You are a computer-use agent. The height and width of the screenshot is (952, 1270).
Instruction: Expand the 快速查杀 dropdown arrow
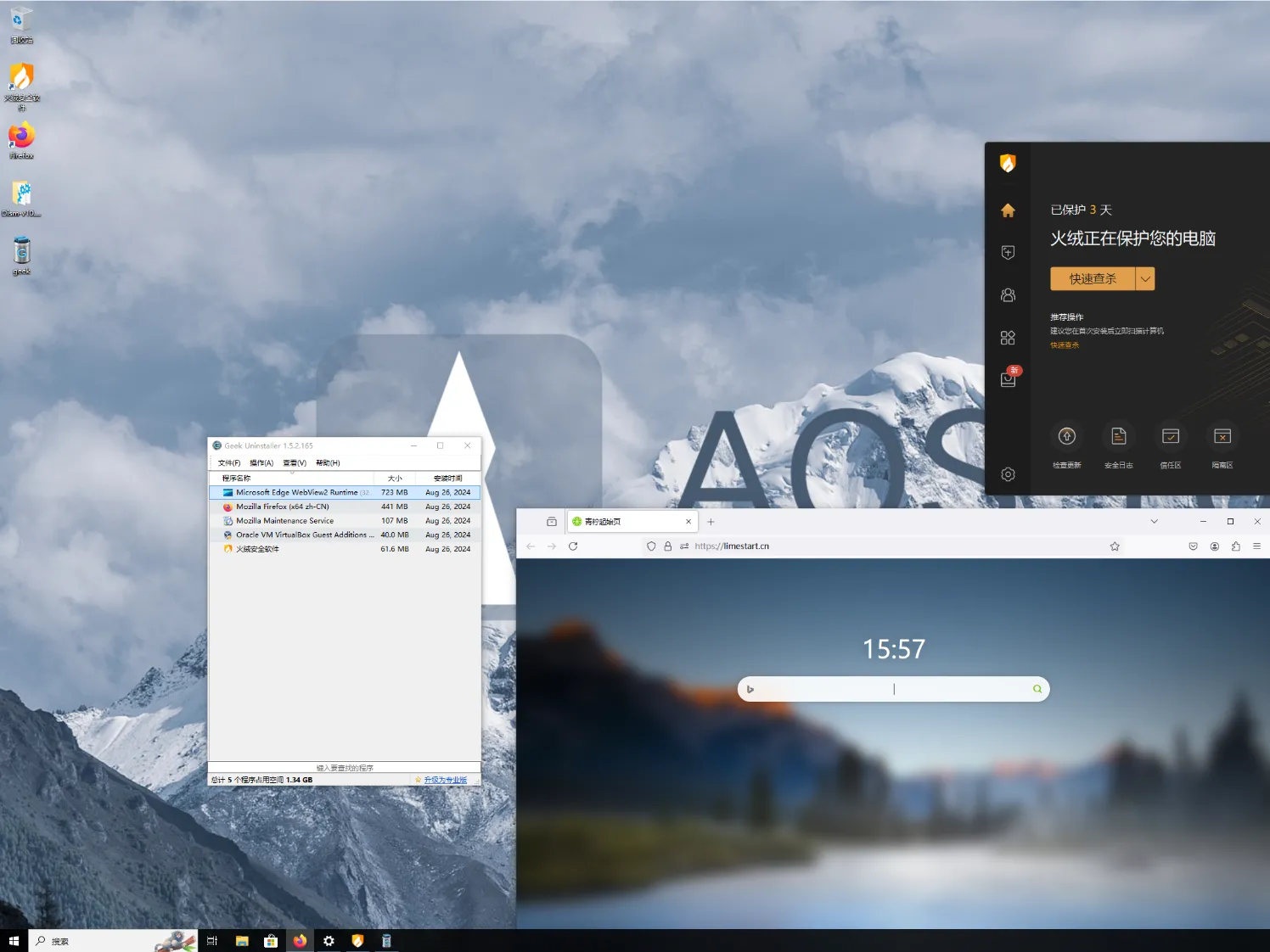pyautogui.click(x=1145, y=278)
